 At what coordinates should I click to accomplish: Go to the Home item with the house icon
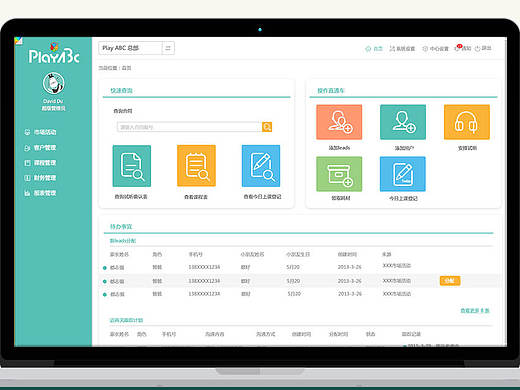374,49
